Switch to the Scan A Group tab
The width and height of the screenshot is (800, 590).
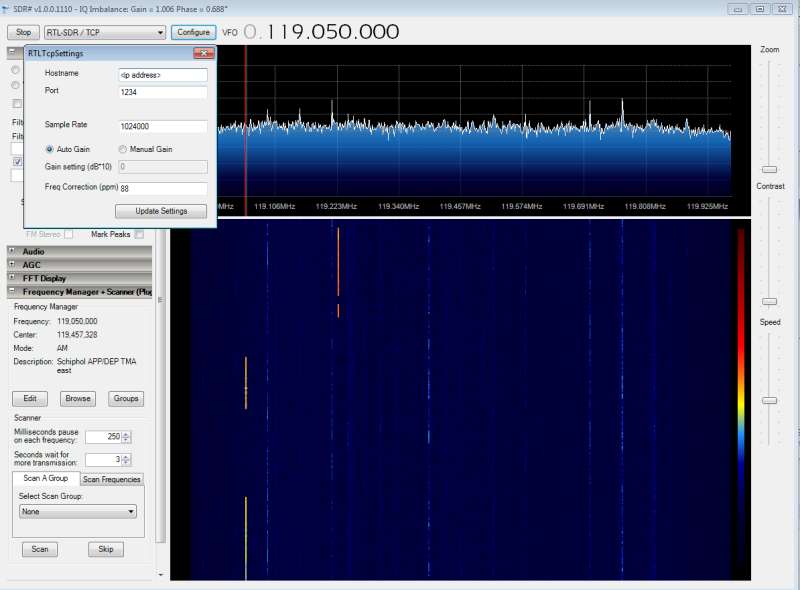pos(46,478)
